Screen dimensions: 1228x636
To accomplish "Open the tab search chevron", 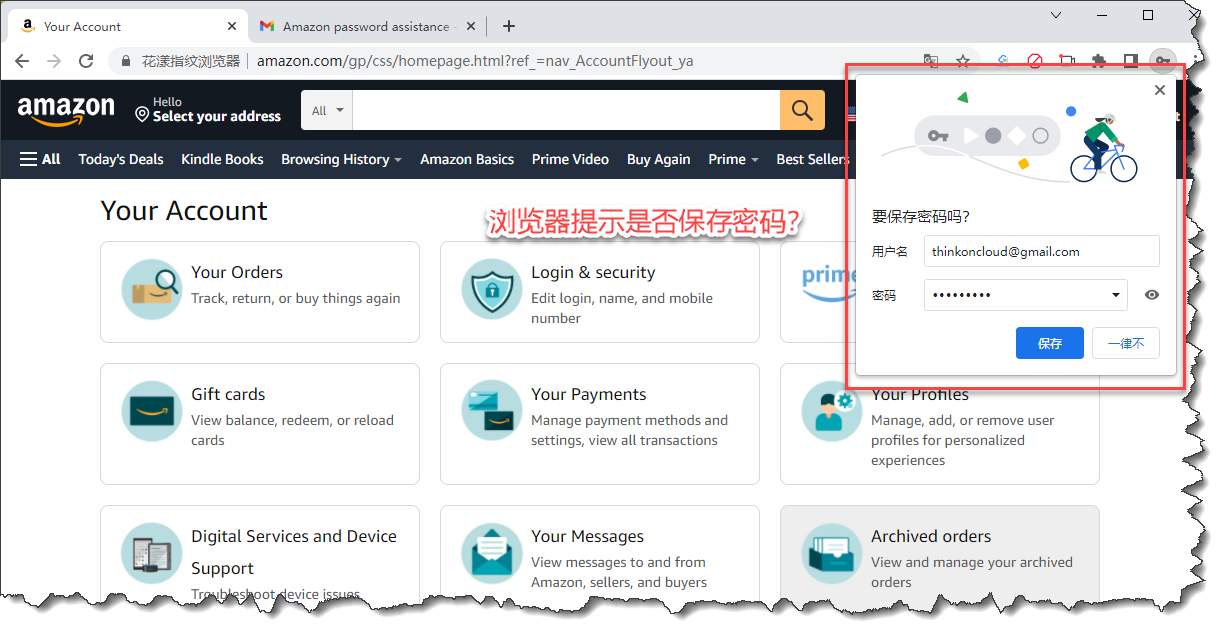I will [1057, 15].
